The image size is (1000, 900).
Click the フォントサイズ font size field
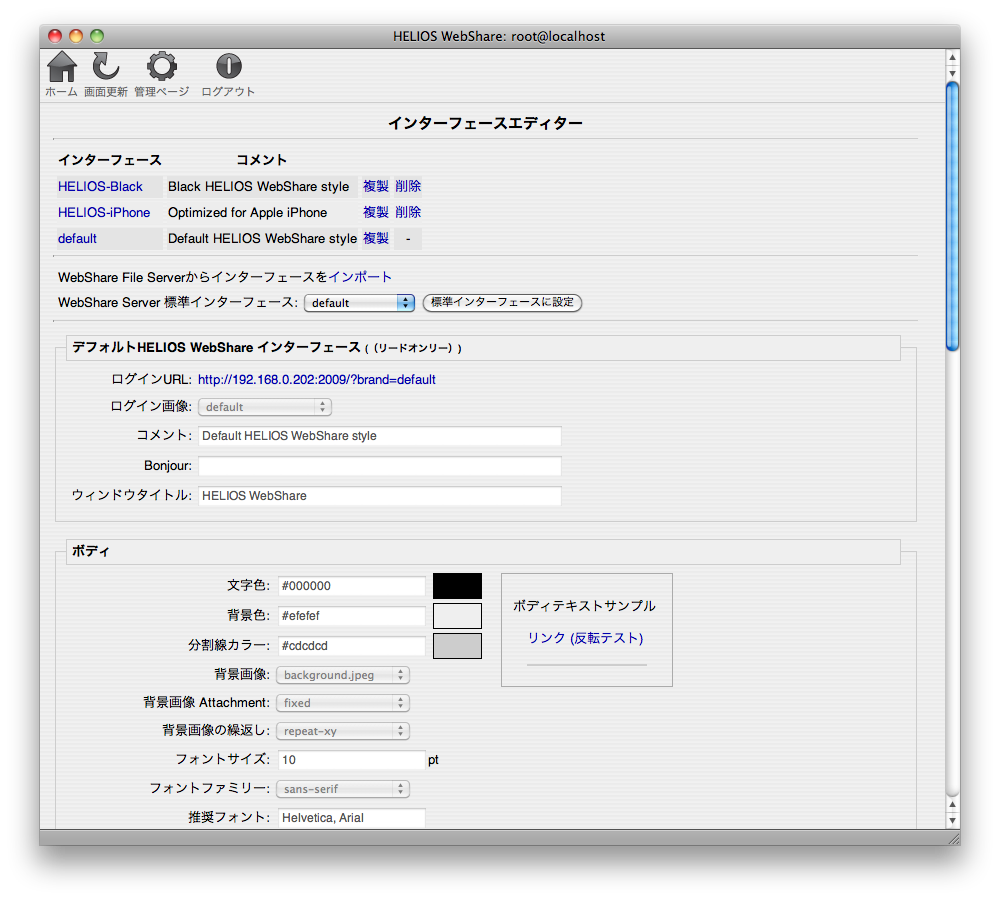[x=351, y=760]
